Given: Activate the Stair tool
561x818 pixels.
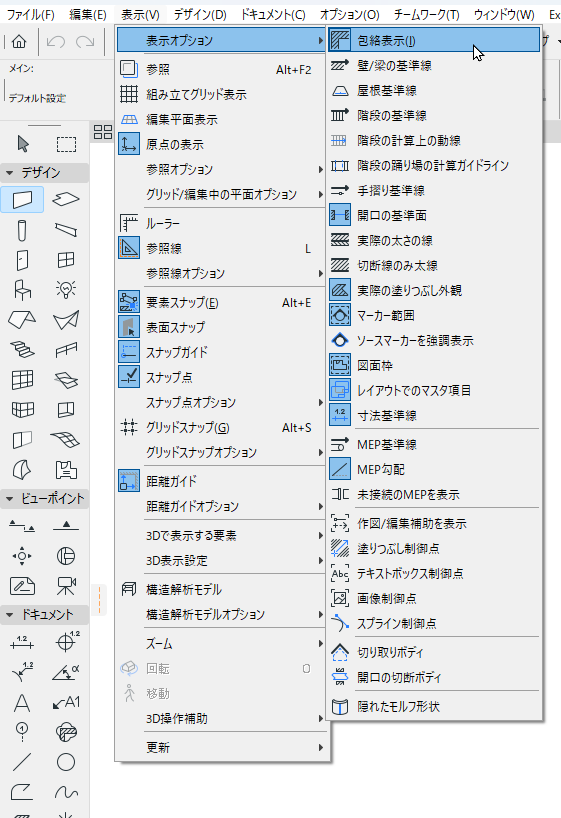Looking at the screenshot, I should click(x=22, y=350).
